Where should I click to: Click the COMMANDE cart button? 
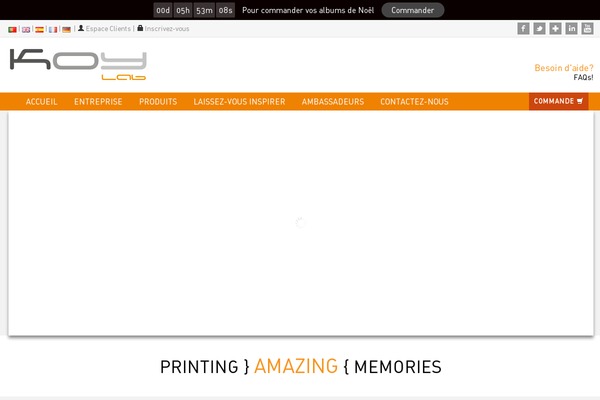pos(559,101)
